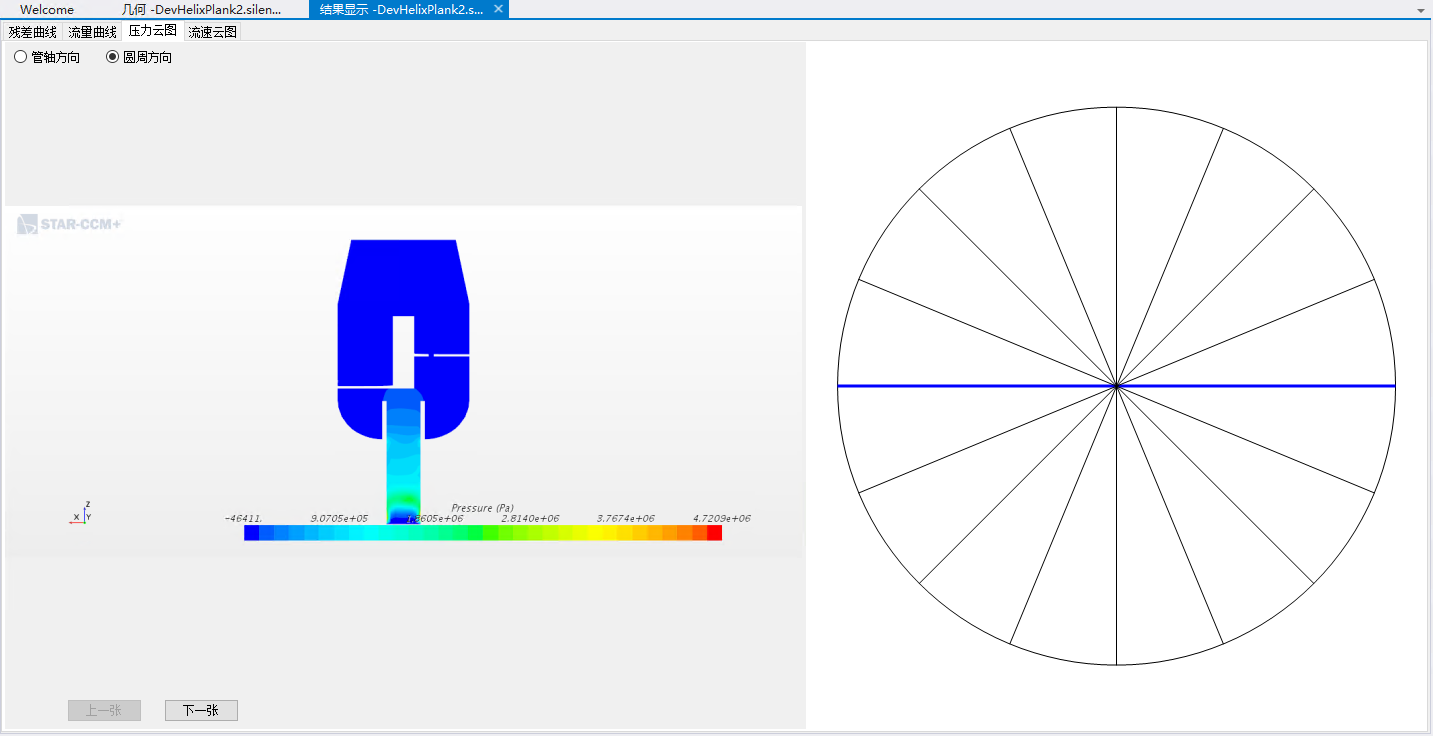Show the 流速云图 tab
Viewport: 1433px width, 736px height.
[x=213, y=32]
